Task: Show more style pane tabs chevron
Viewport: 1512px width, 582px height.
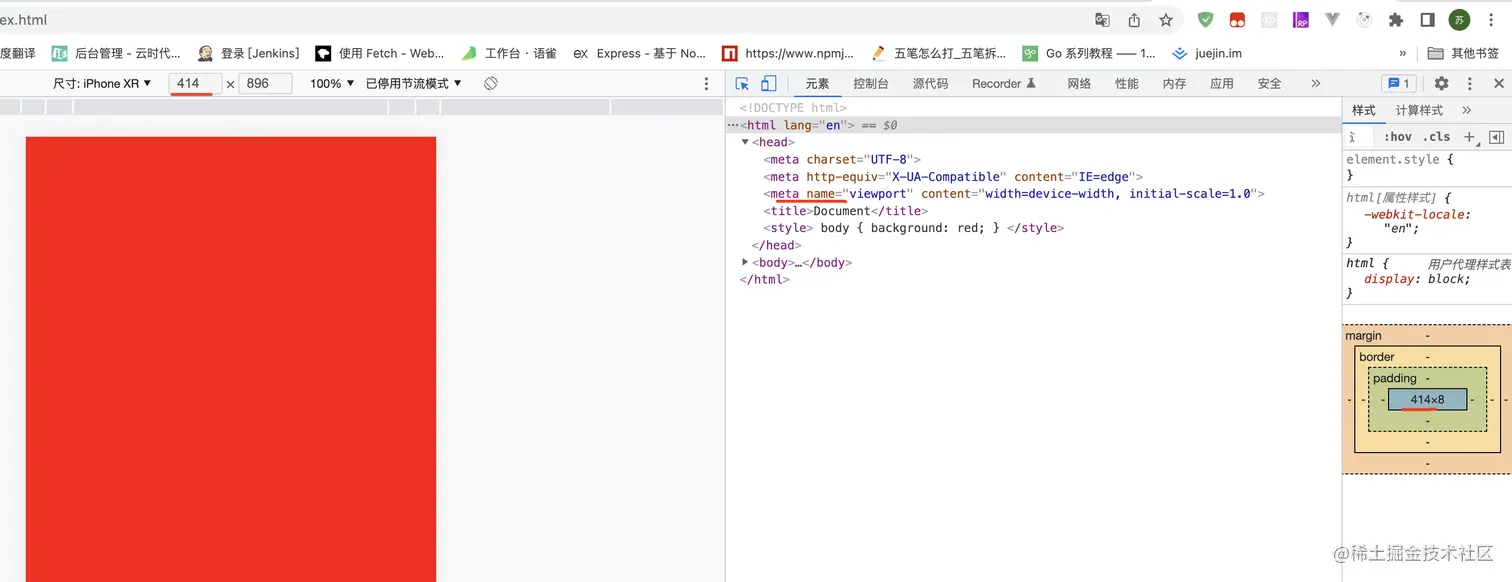Action: (1466, 110)
